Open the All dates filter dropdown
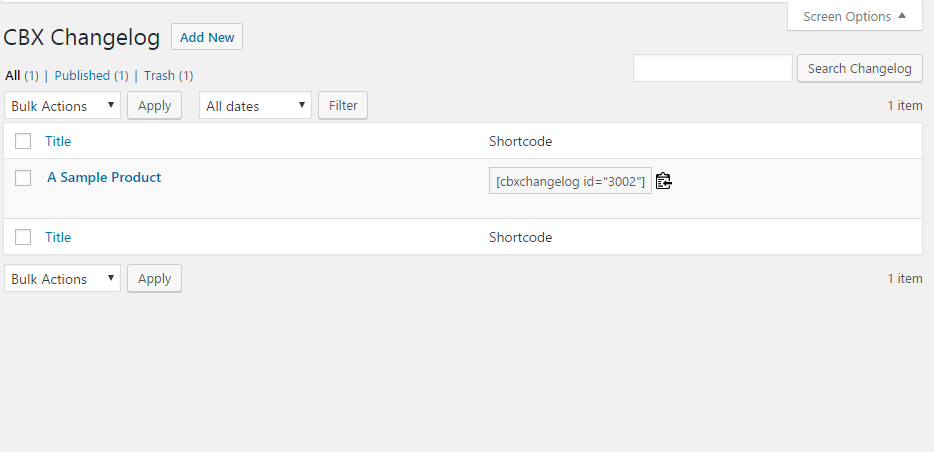This screenshot has height=452, width=934. (x=255, y=106)
